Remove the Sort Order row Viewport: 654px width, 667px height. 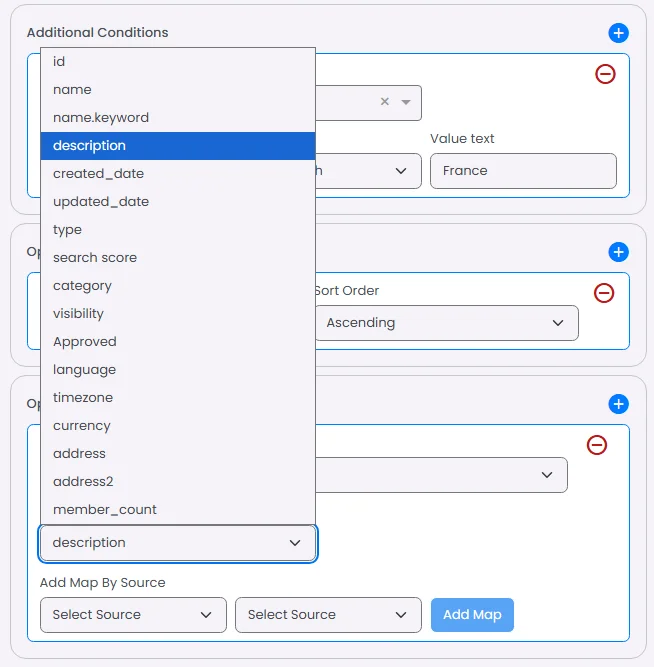604,293
